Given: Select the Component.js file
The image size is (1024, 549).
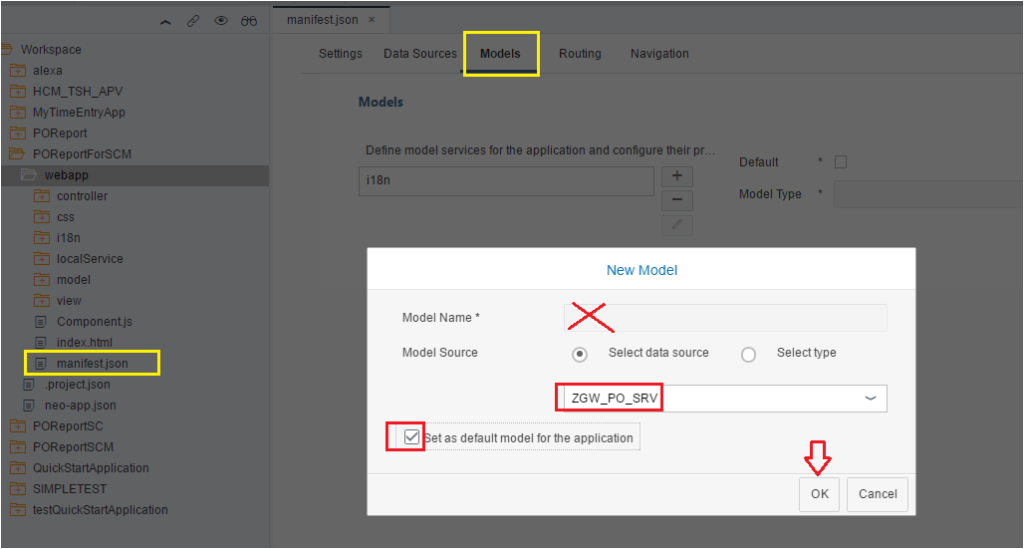Looking at the screenshot, I should pyautogui.click(x=94, y=321).
